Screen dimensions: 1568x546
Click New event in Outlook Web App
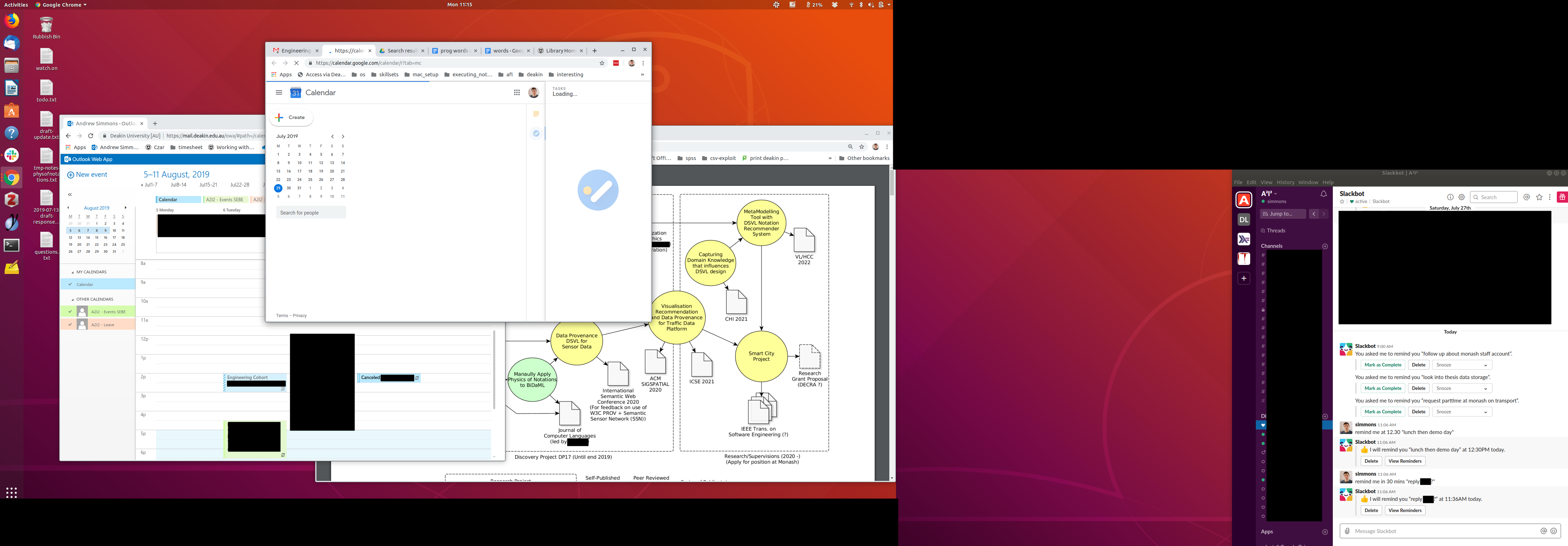[87, 175]
